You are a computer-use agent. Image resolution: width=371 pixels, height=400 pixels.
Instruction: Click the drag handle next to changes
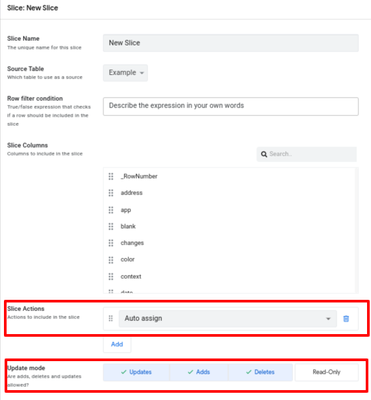click(x=111, y=243)
